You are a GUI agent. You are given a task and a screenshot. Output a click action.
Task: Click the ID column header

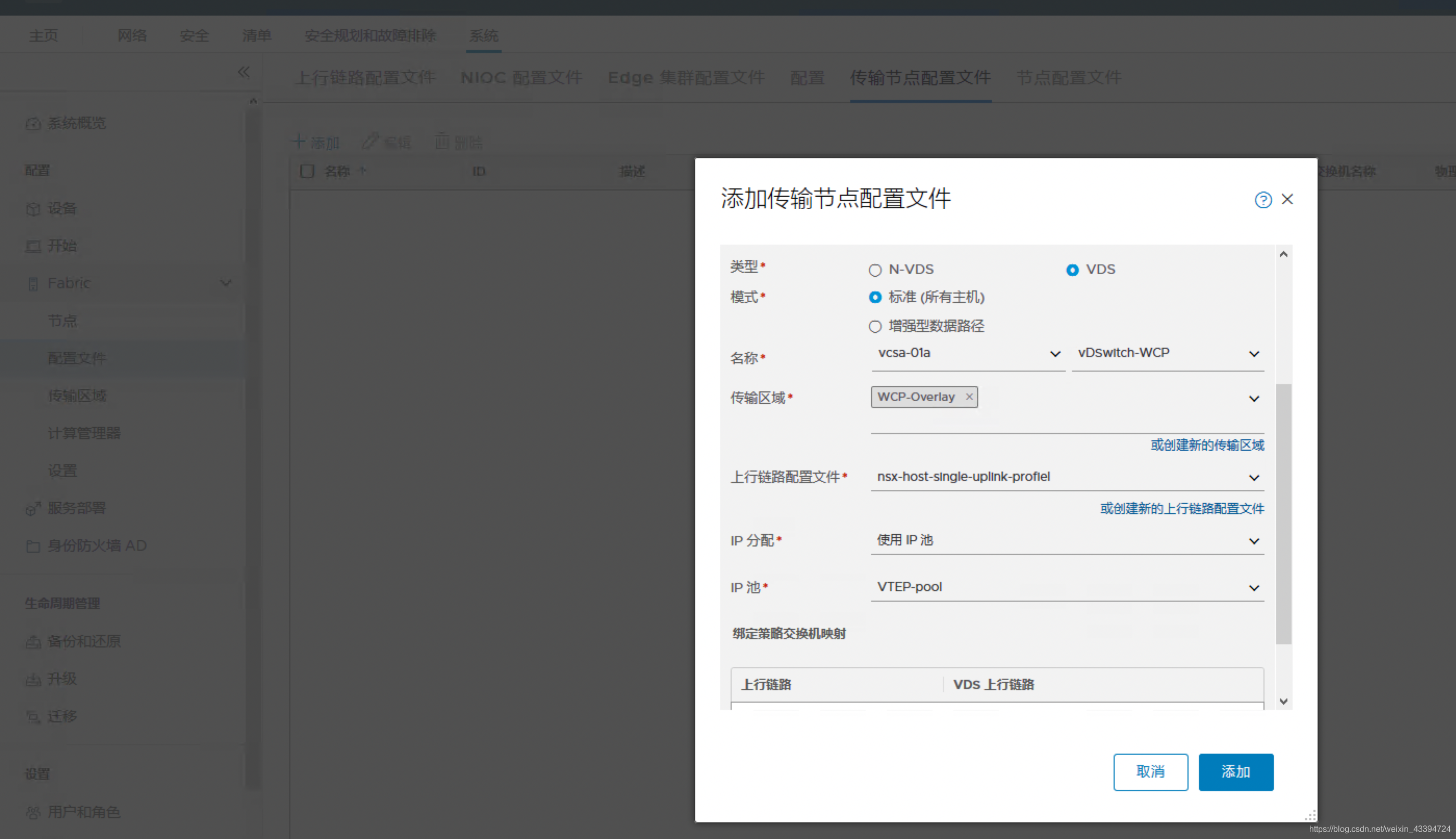coord(479,171)
